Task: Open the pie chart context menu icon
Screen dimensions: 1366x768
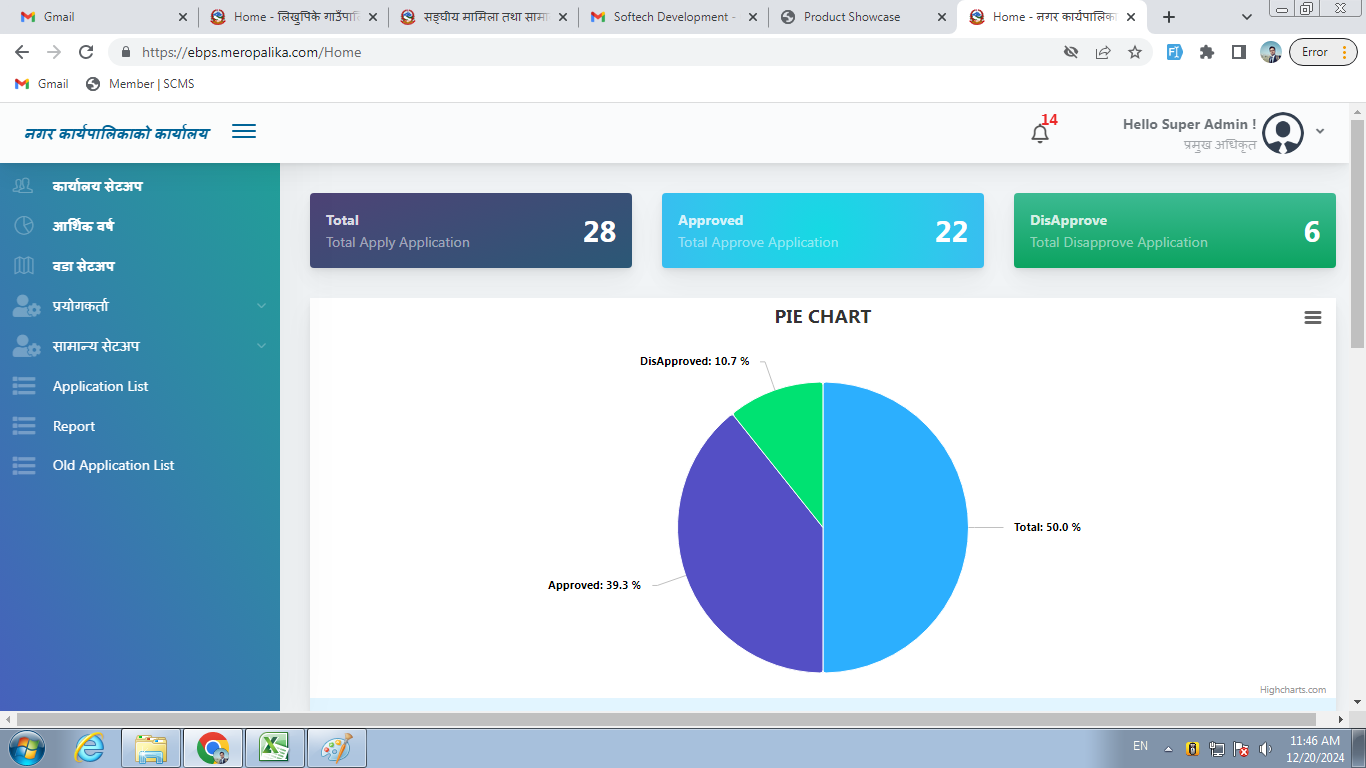Action: pyautogui.click(x=1312, y=317)
